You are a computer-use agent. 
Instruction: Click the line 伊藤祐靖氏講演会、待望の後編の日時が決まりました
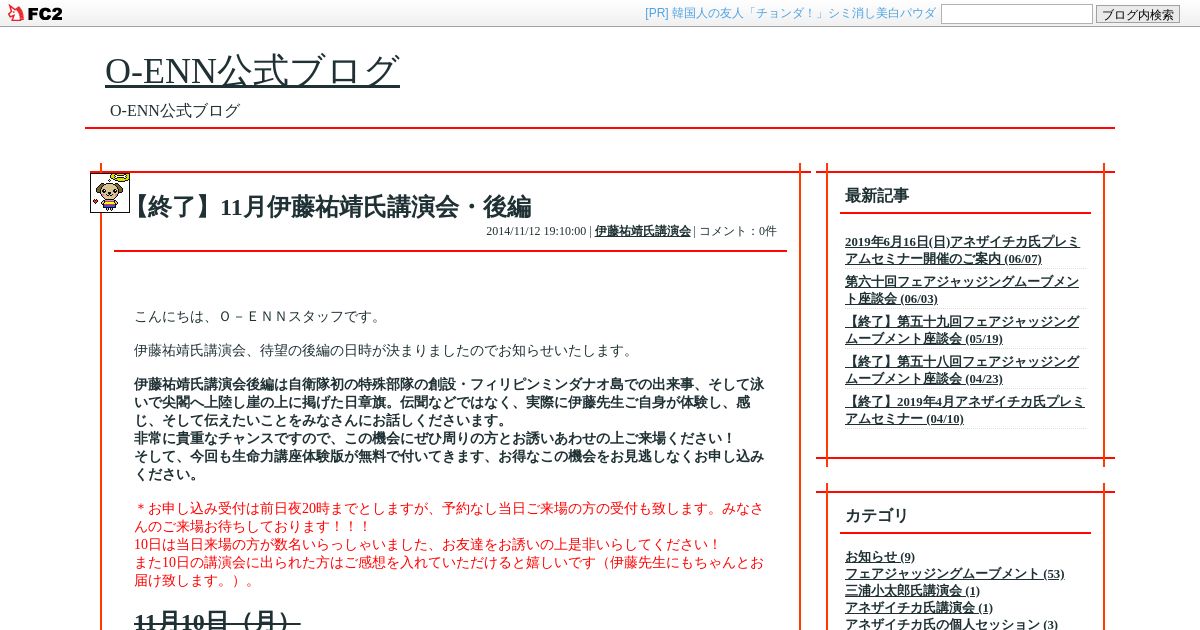386,351
